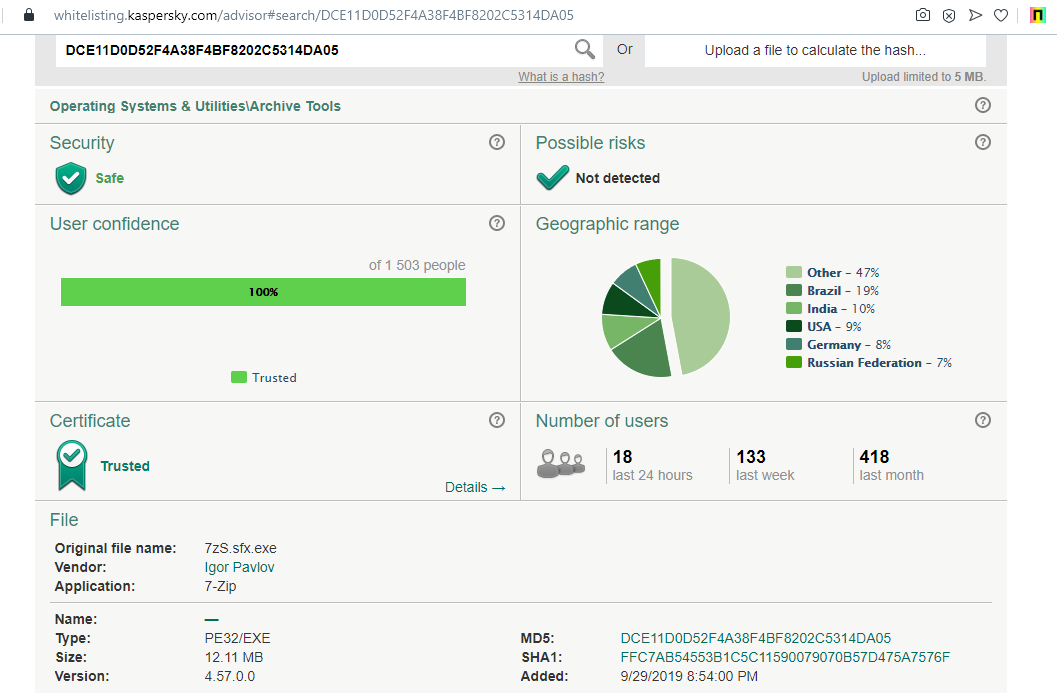The image size is (1057, 693).
Task: Click the green Safe shield icon
Action: [x=71, y=178]
